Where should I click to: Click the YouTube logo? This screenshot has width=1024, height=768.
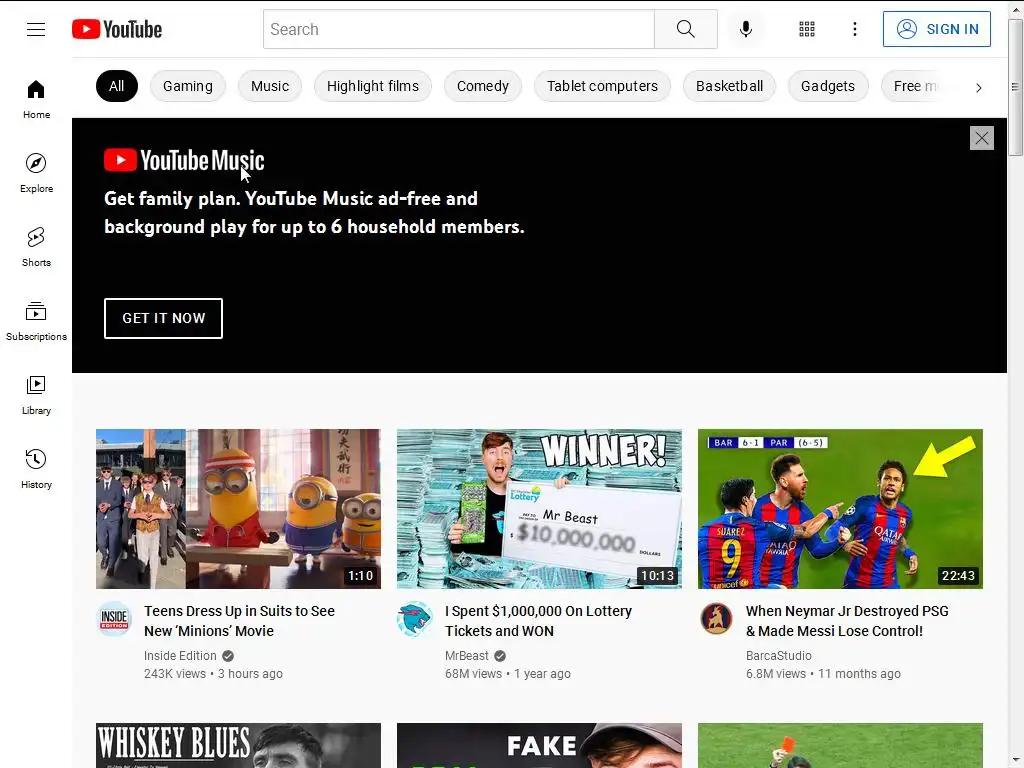(117, 29)
